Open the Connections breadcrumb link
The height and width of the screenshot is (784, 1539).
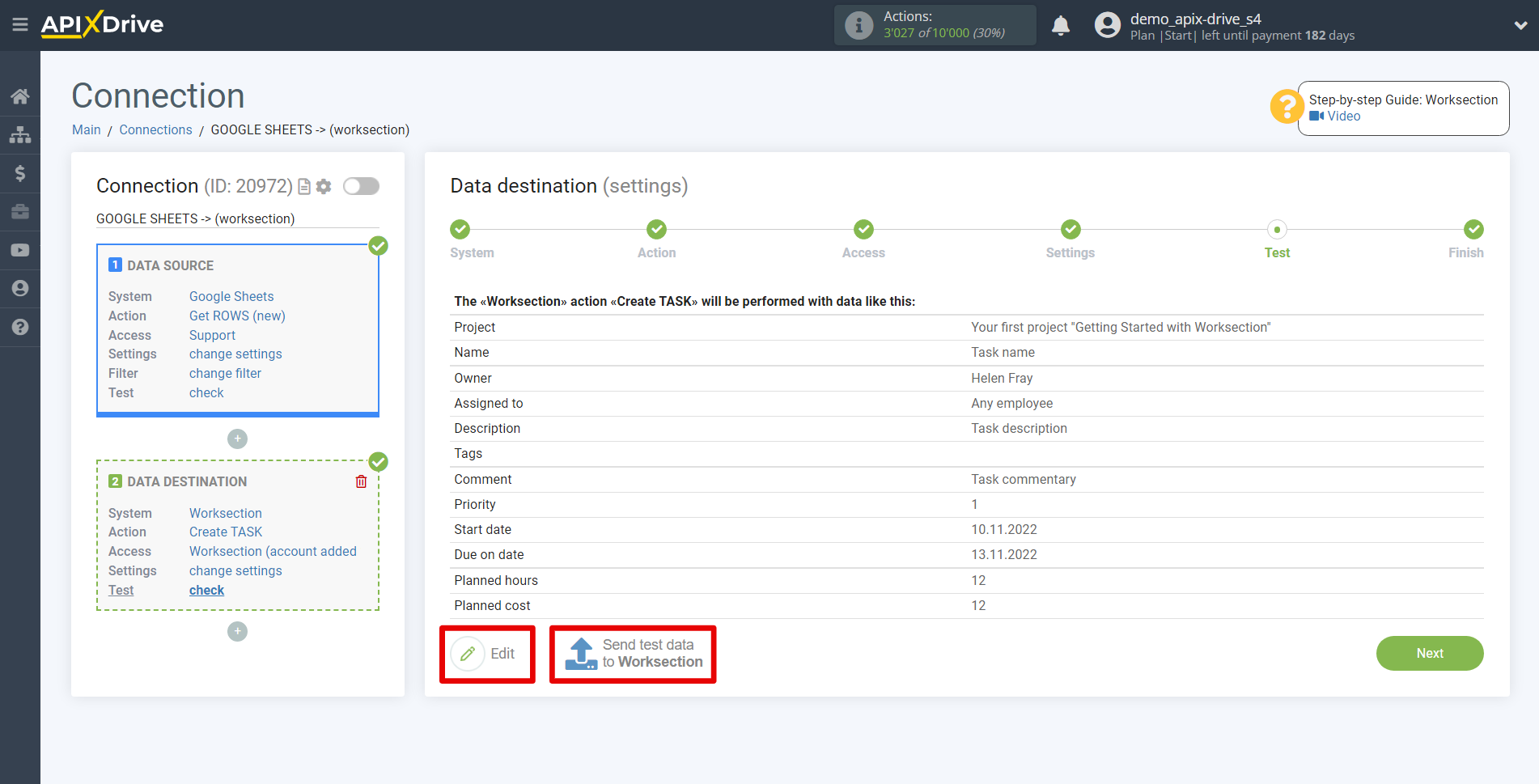[155, 129]
